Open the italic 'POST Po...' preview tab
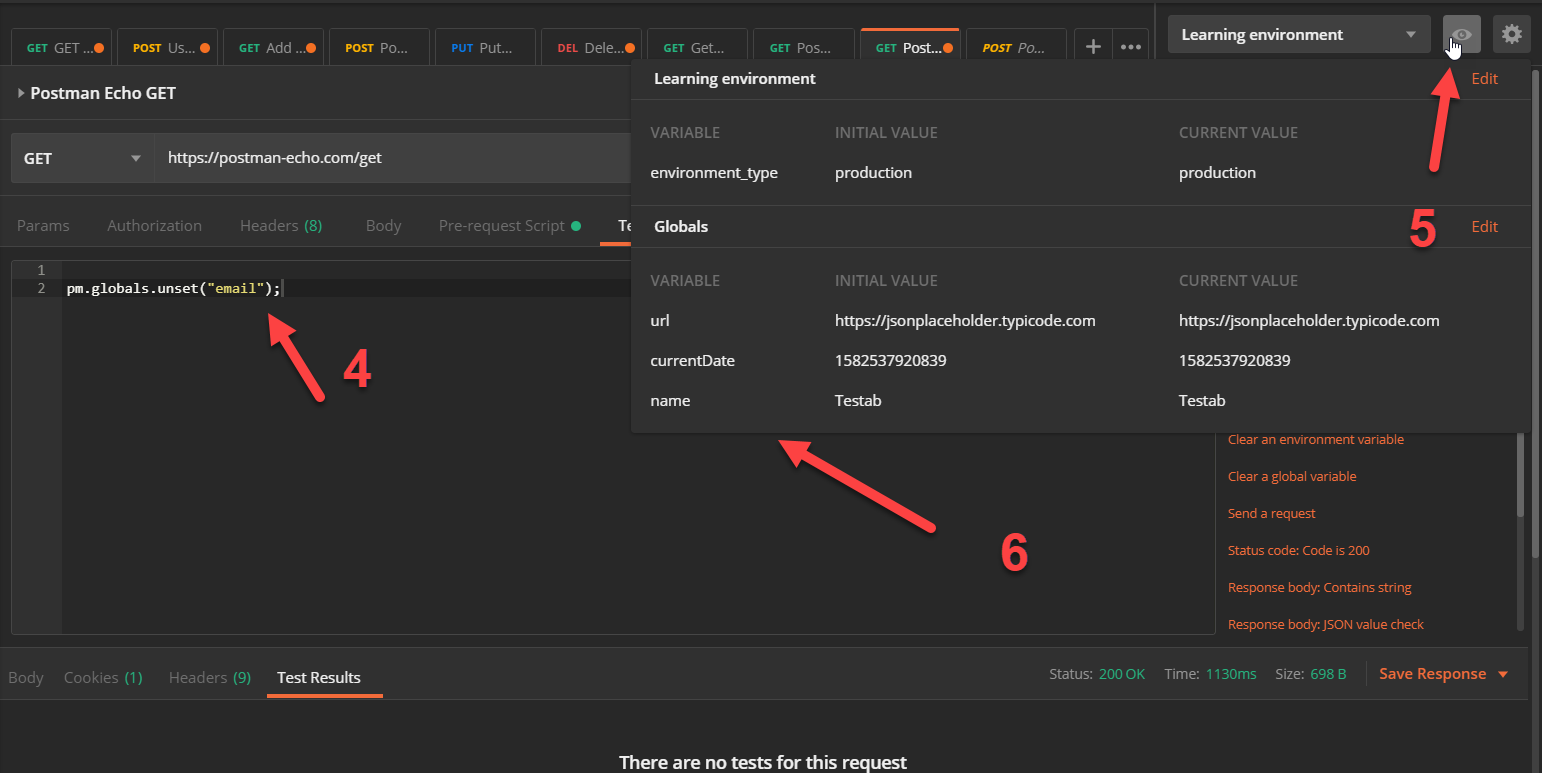This screenshot has height=773, width=1542. point(1015,47)
